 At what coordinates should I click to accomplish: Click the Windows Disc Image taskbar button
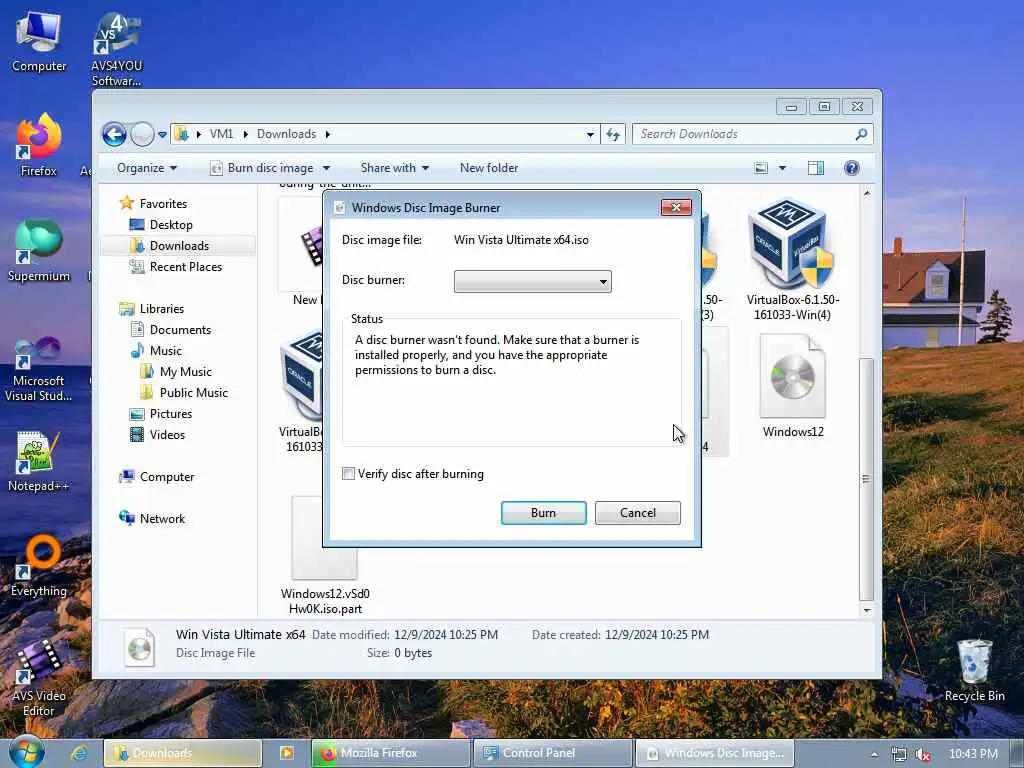(x=714, y=753)
